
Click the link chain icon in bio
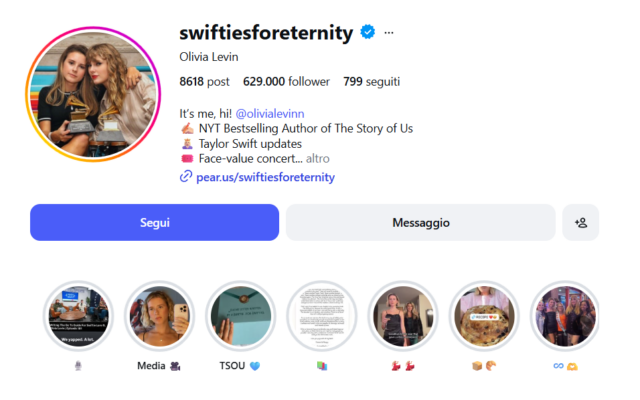coord(186,177)
